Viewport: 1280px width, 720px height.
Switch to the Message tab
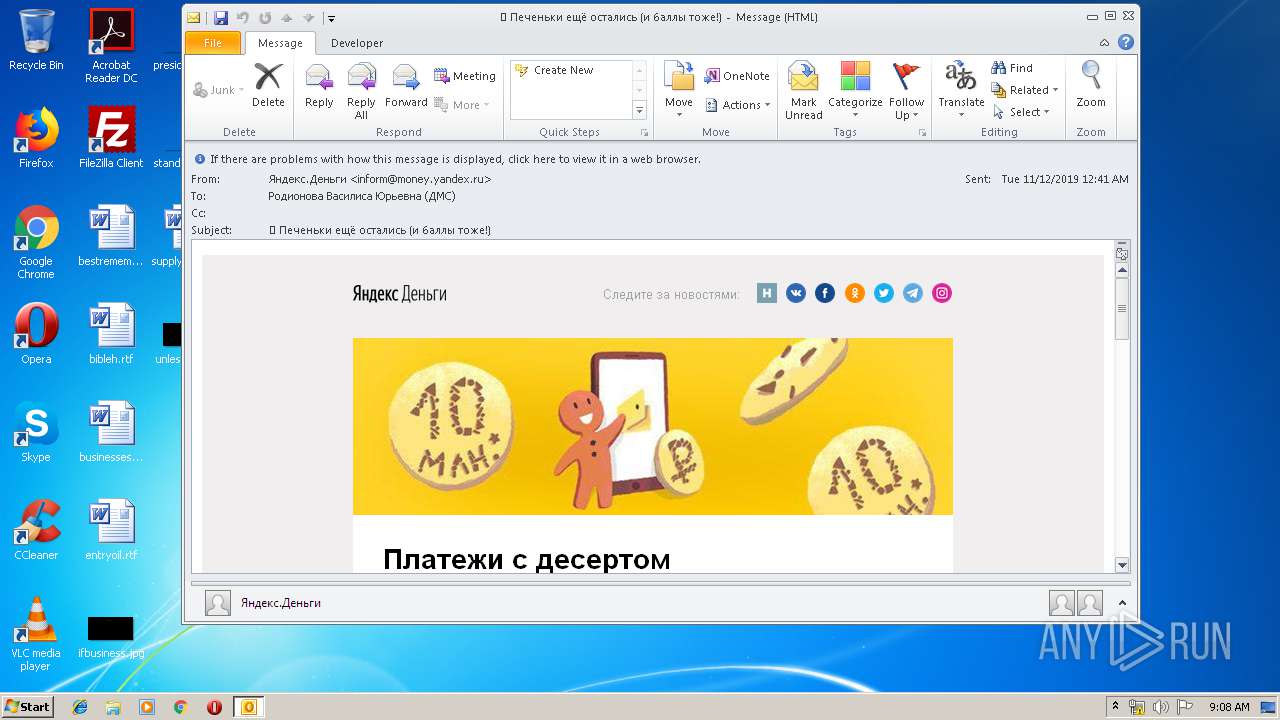click(280, 43)
